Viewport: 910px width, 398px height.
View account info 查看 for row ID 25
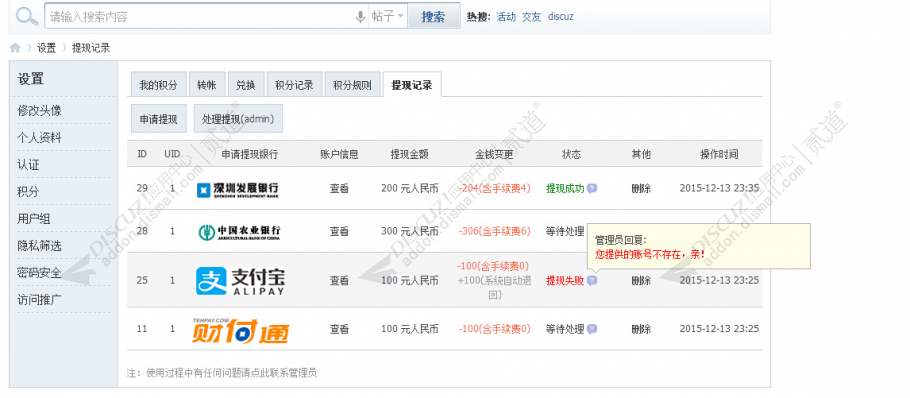click(340, 281)
